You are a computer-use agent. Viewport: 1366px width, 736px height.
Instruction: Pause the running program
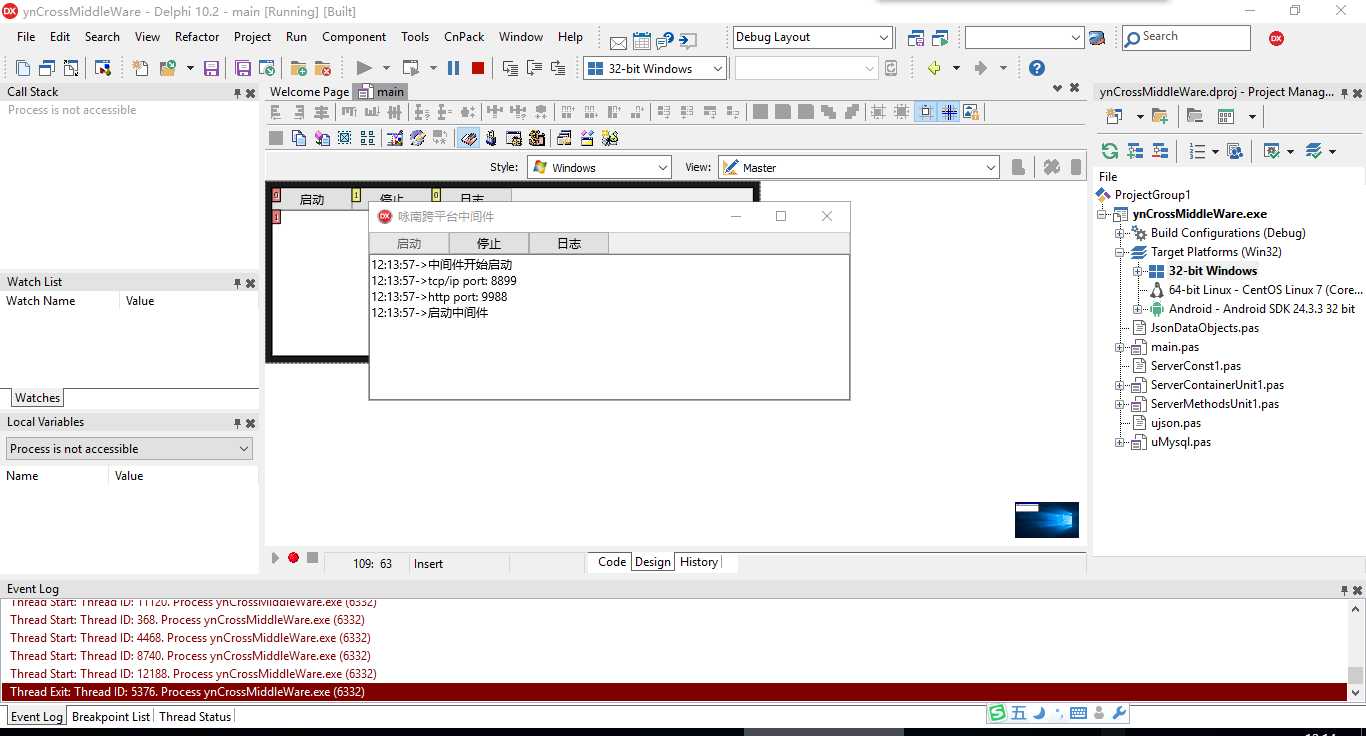tap(453, 68)
